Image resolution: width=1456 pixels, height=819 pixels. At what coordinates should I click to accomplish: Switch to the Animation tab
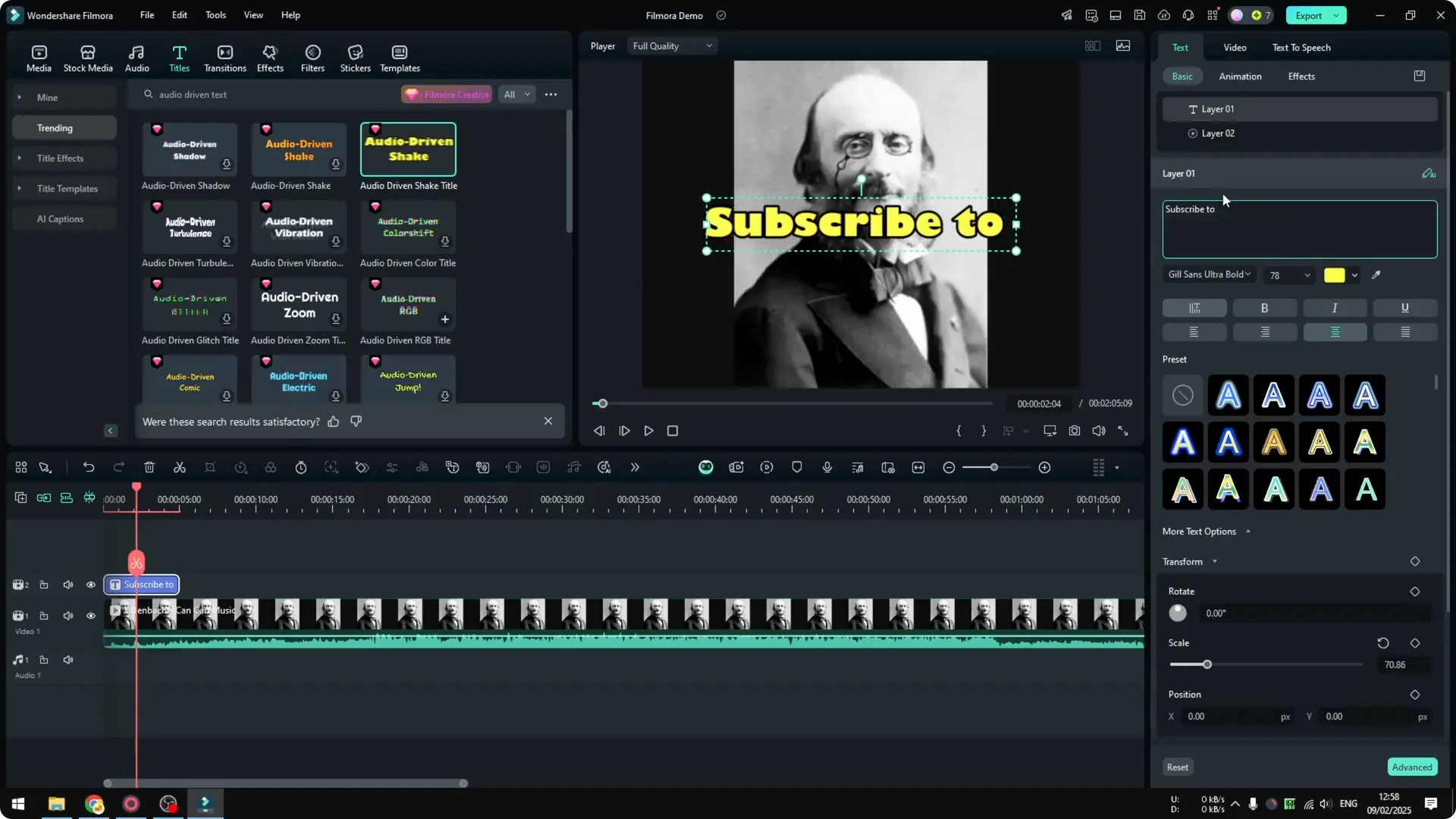(x=1241, y=76)
